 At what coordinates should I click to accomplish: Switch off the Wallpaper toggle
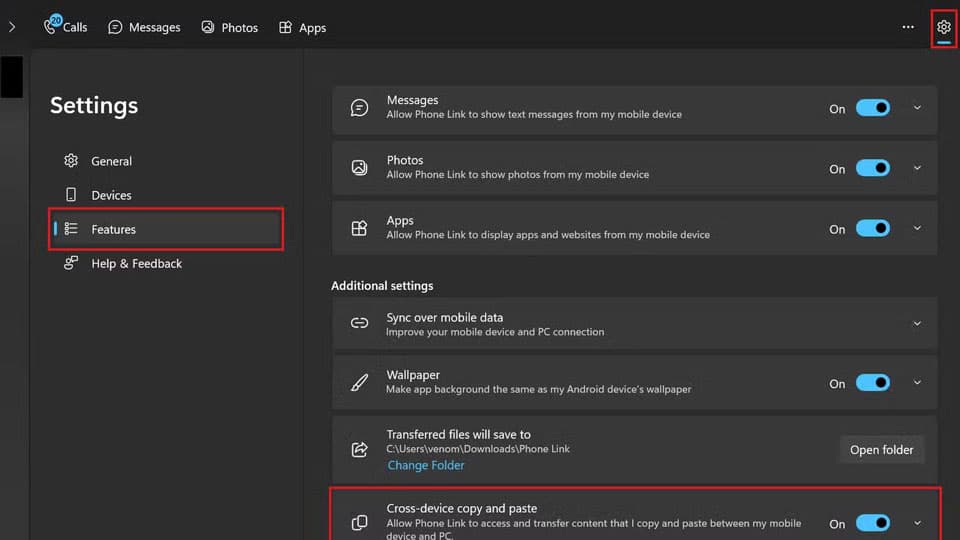pos(872,383)
